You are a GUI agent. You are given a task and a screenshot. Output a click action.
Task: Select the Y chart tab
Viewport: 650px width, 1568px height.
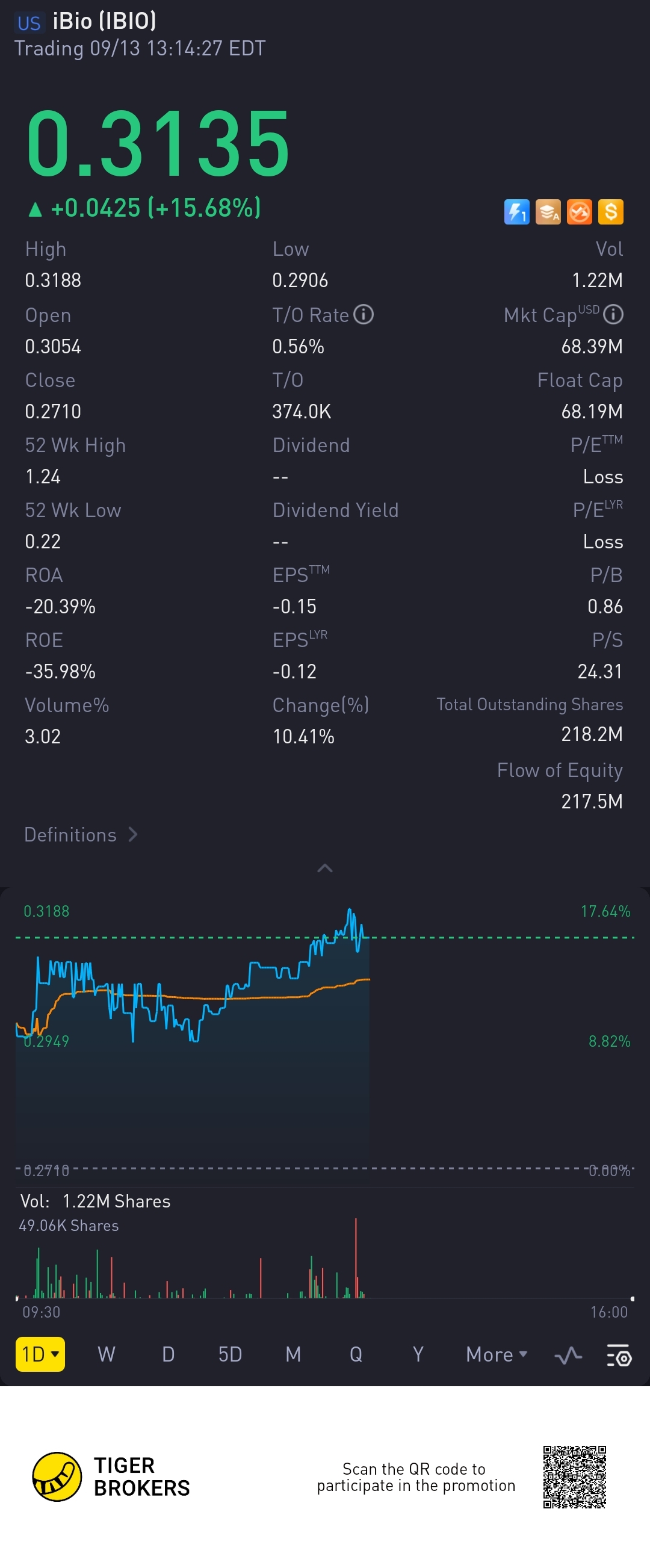pos(418,1354)
